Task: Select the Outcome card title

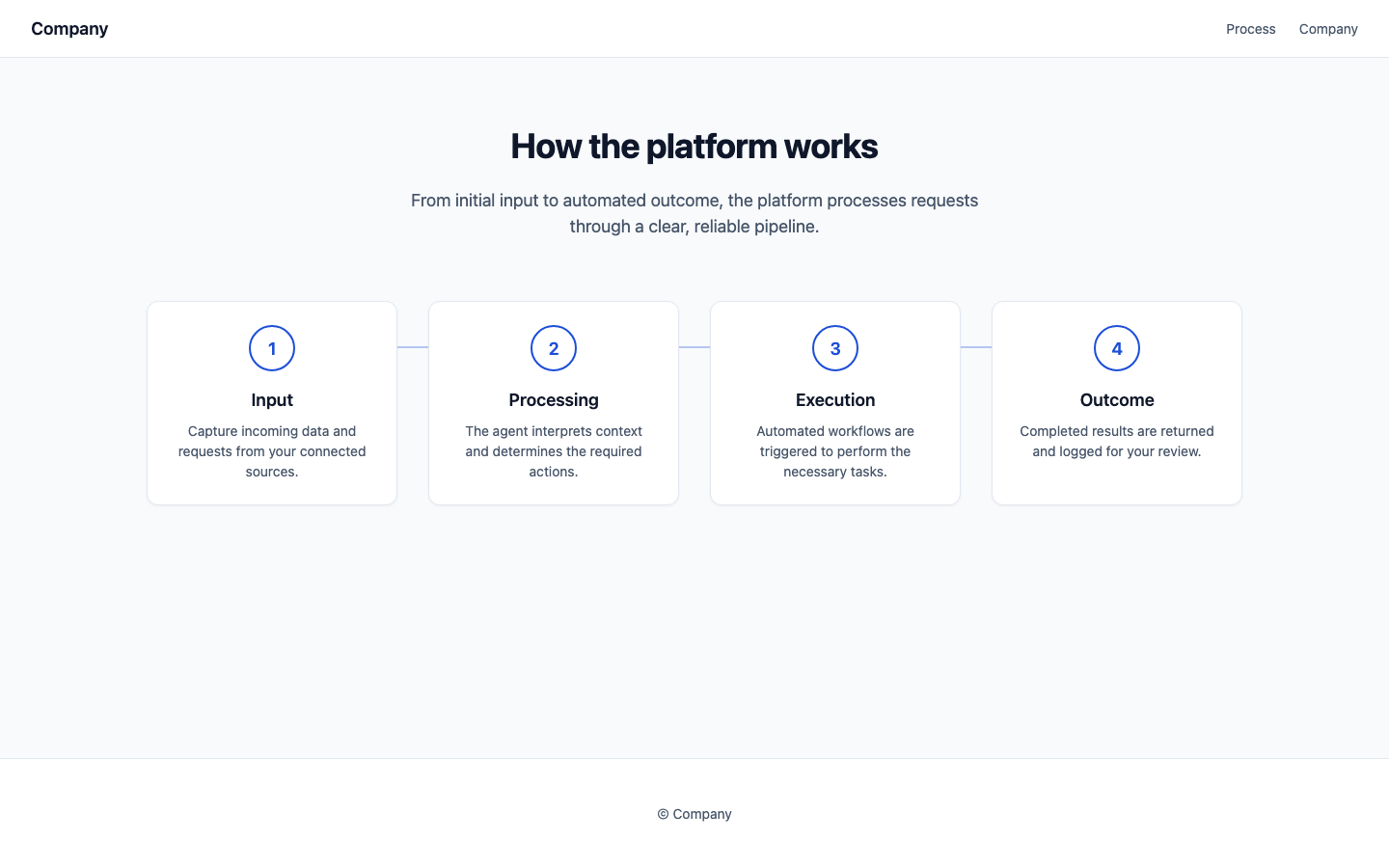Action: [1117, 400]
